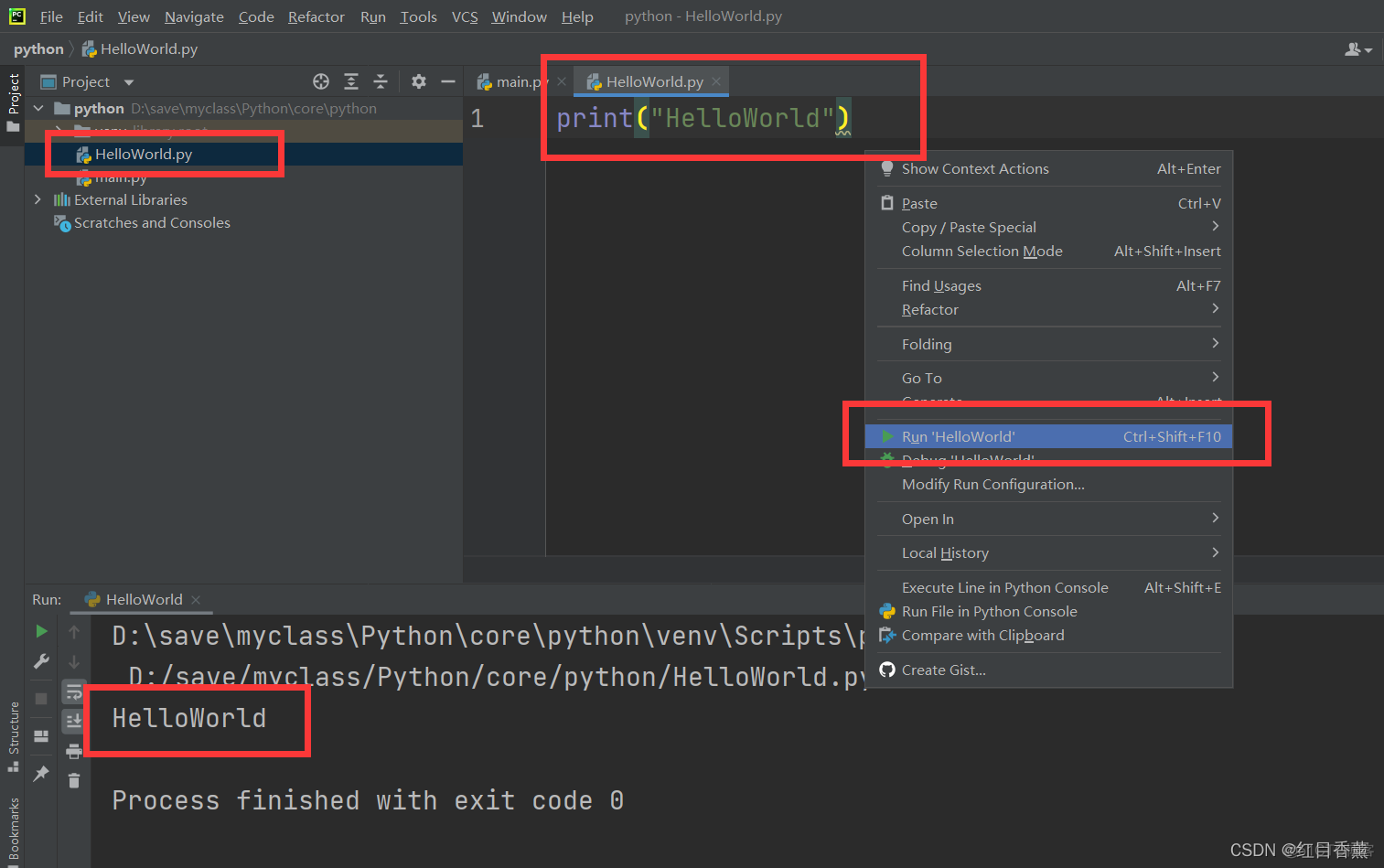Choose Find Usages from context menu

[x=1049, y=285]
